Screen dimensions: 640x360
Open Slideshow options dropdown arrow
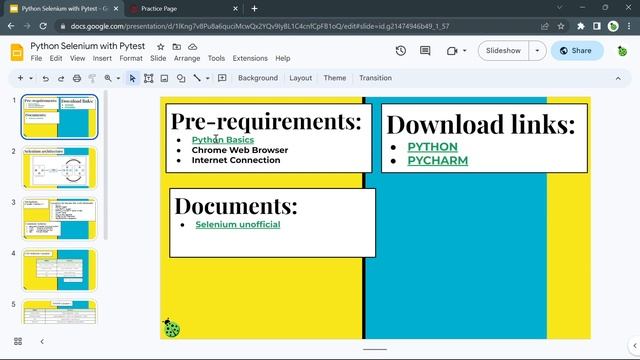coord(537,51)
